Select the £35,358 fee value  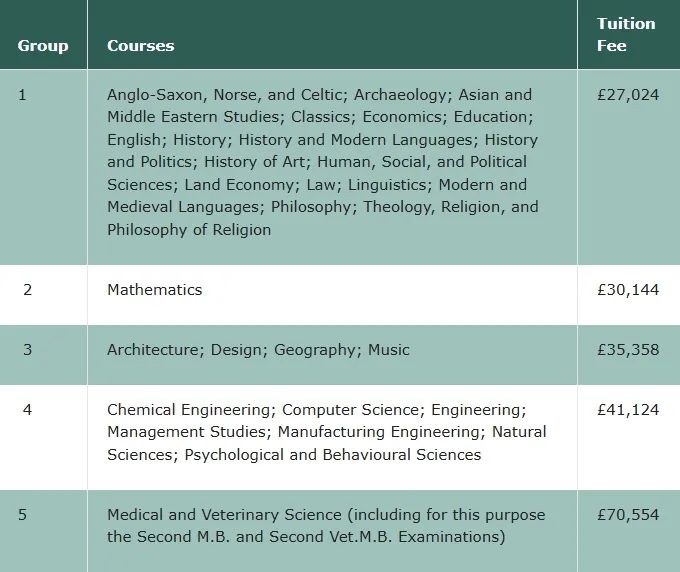coord(628,350)
